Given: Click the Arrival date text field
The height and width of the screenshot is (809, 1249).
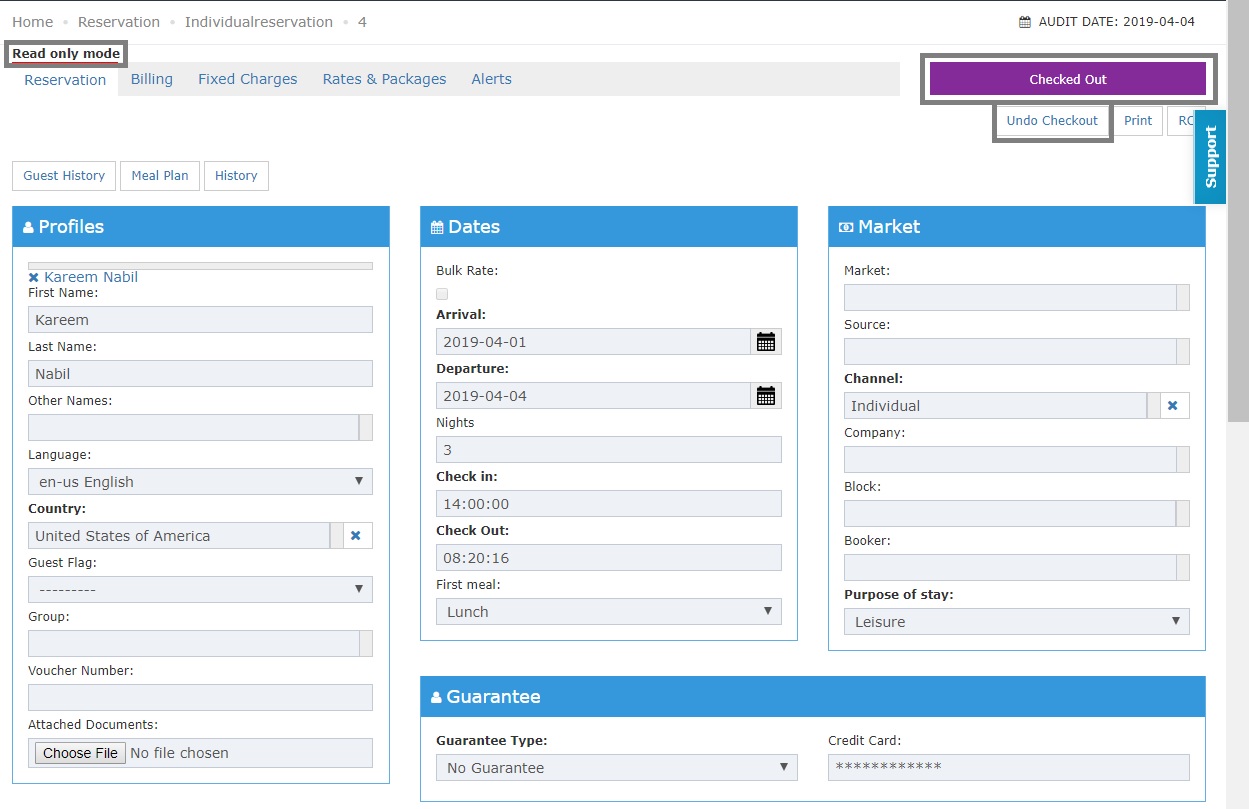Looking at the screenshot, I should [593, 342].
